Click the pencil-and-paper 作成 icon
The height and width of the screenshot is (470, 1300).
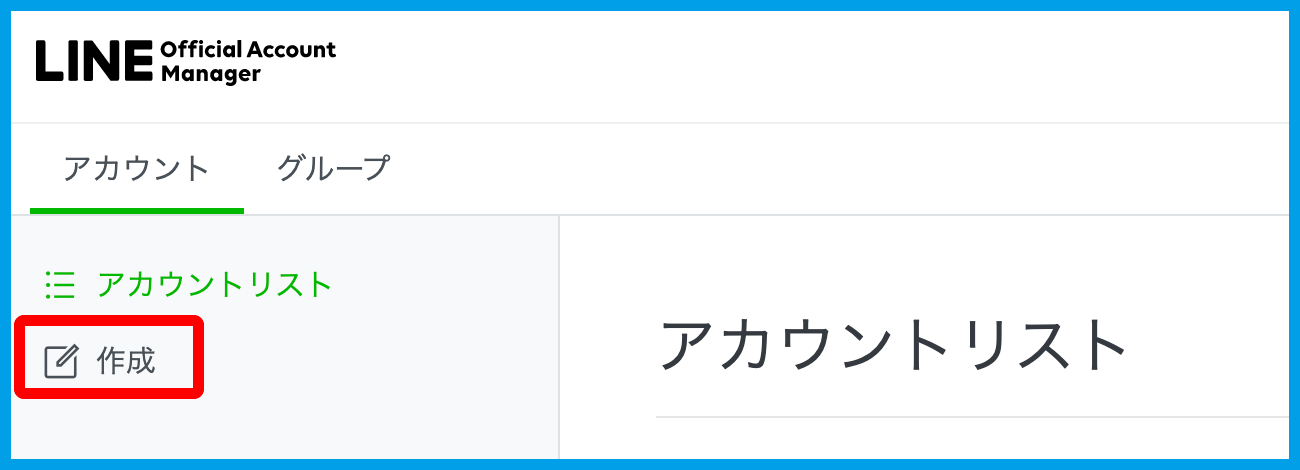61,361
